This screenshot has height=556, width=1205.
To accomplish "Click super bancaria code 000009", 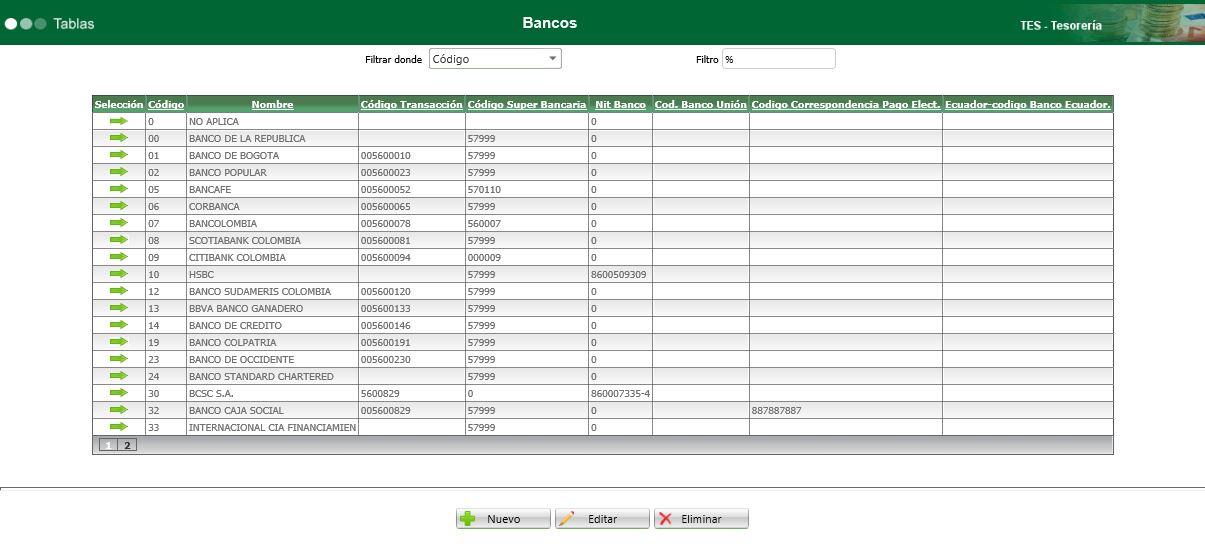I will pos(484,258).
